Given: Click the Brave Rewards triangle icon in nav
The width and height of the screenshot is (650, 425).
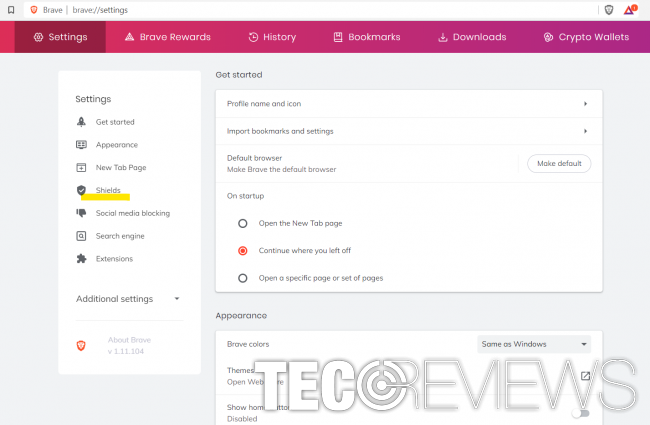Looking at the screenshot, I should [129, 37].
